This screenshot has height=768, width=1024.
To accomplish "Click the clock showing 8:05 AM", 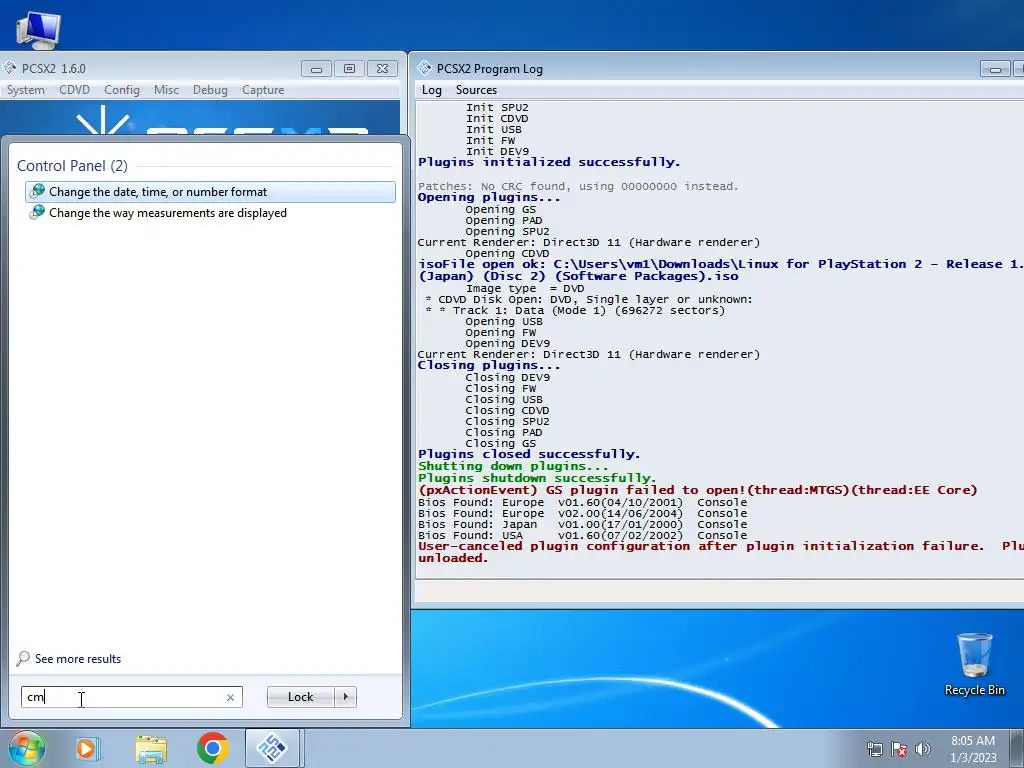I will click(973, 741).
